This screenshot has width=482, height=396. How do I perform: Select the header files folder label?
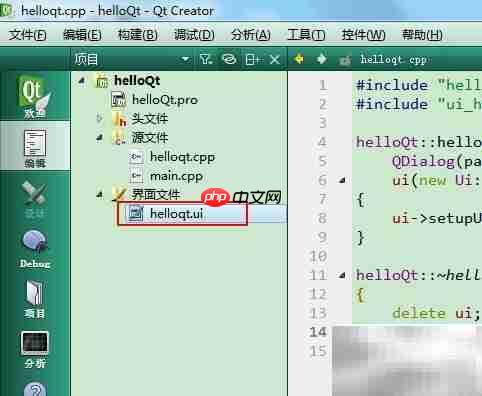point(150,119)
